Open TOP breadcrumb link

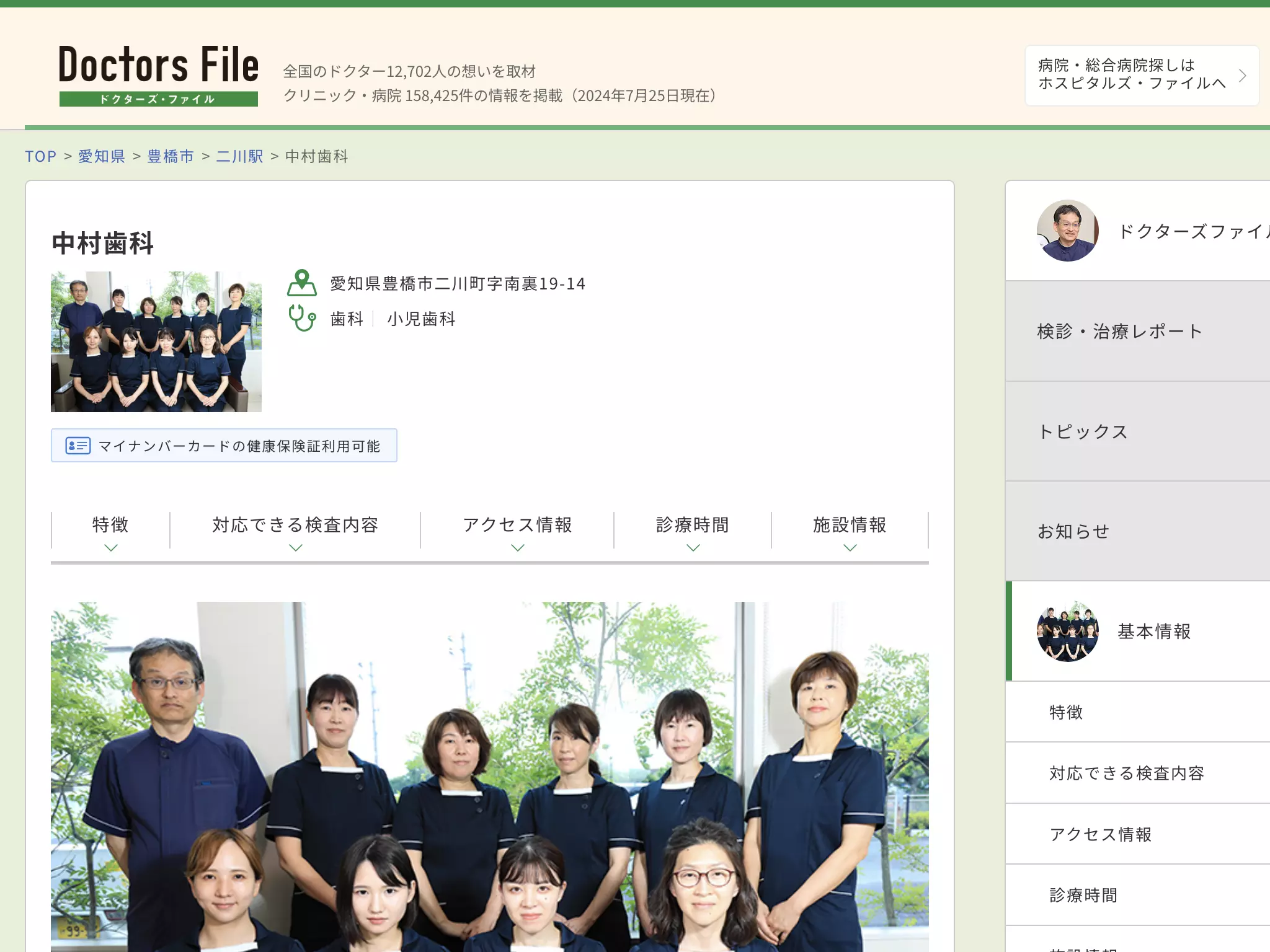click(x=41, y=156)
